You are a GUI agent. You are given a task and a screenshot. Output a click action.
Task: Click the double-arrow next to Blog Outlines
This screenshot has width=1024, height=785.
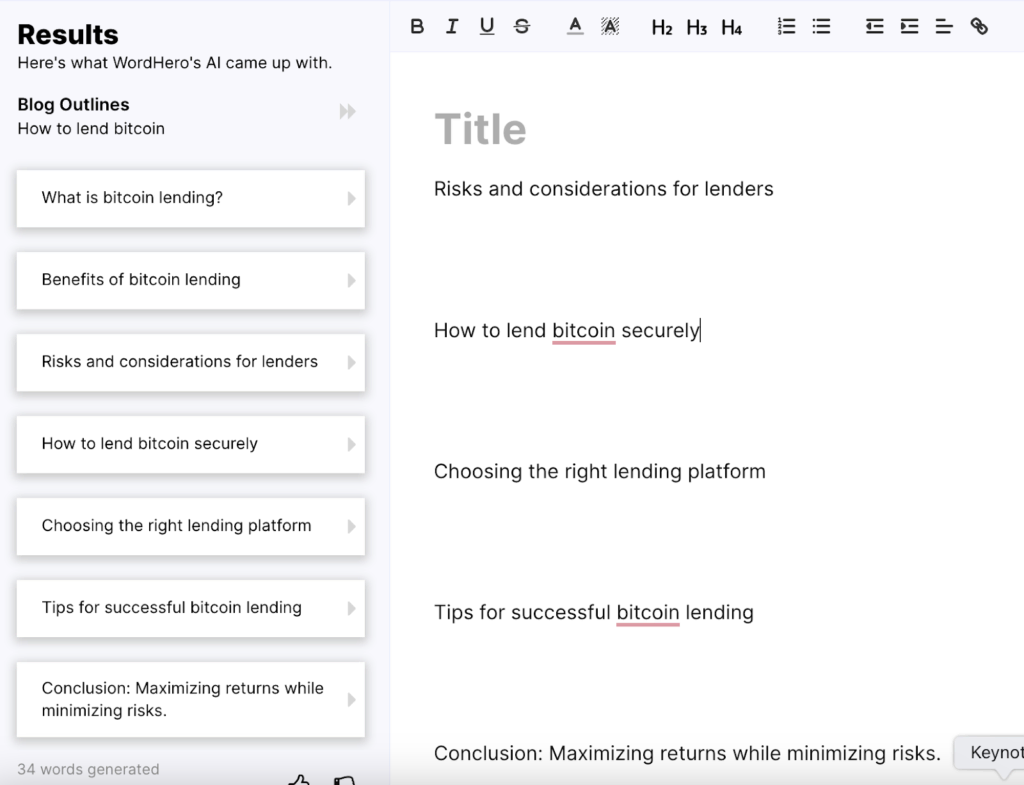pyautogui.click(x=347, y=111)
